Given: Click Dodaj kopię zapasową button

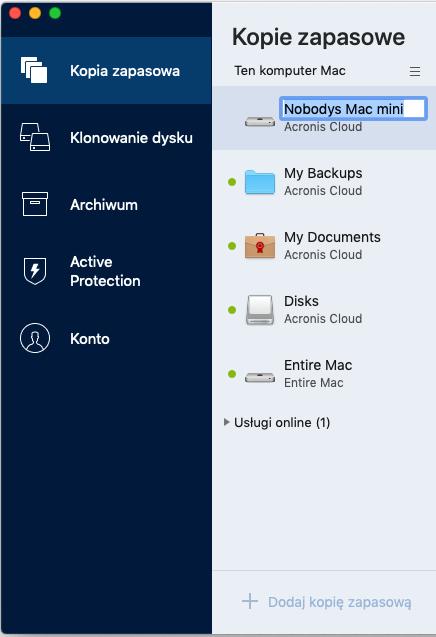Looking at the screenshot, I should point(327,602).
